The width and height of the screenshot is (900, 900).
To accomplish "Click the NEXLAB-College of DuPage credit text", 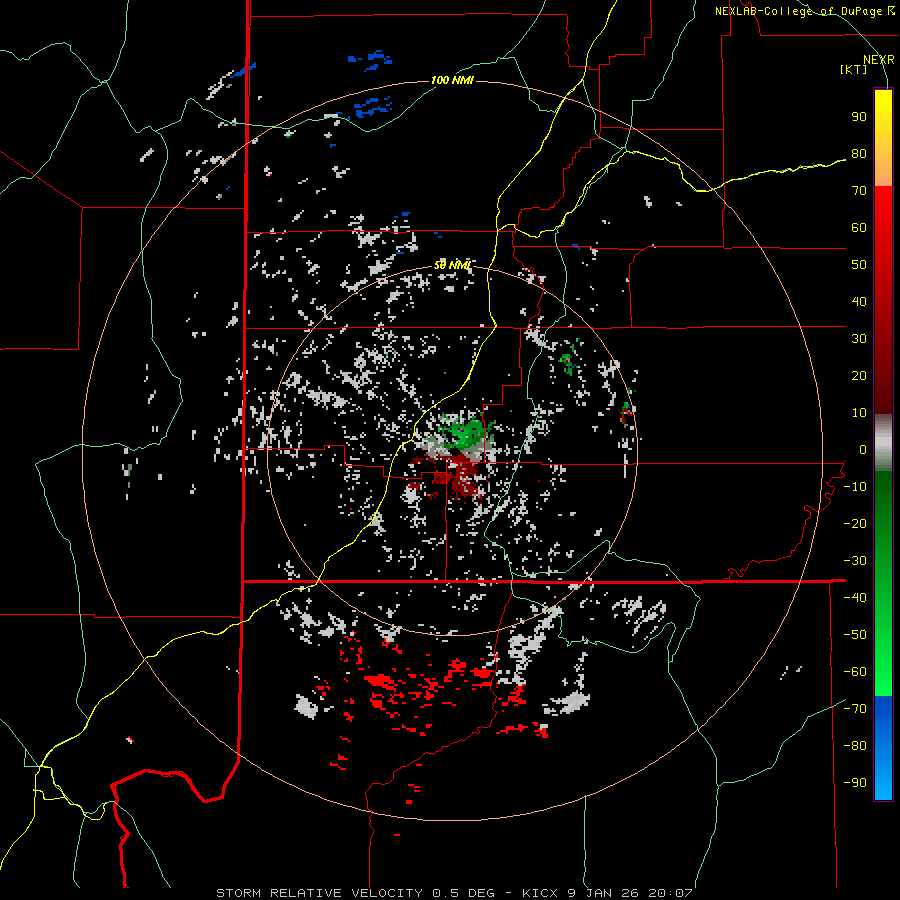I will 804,11.
